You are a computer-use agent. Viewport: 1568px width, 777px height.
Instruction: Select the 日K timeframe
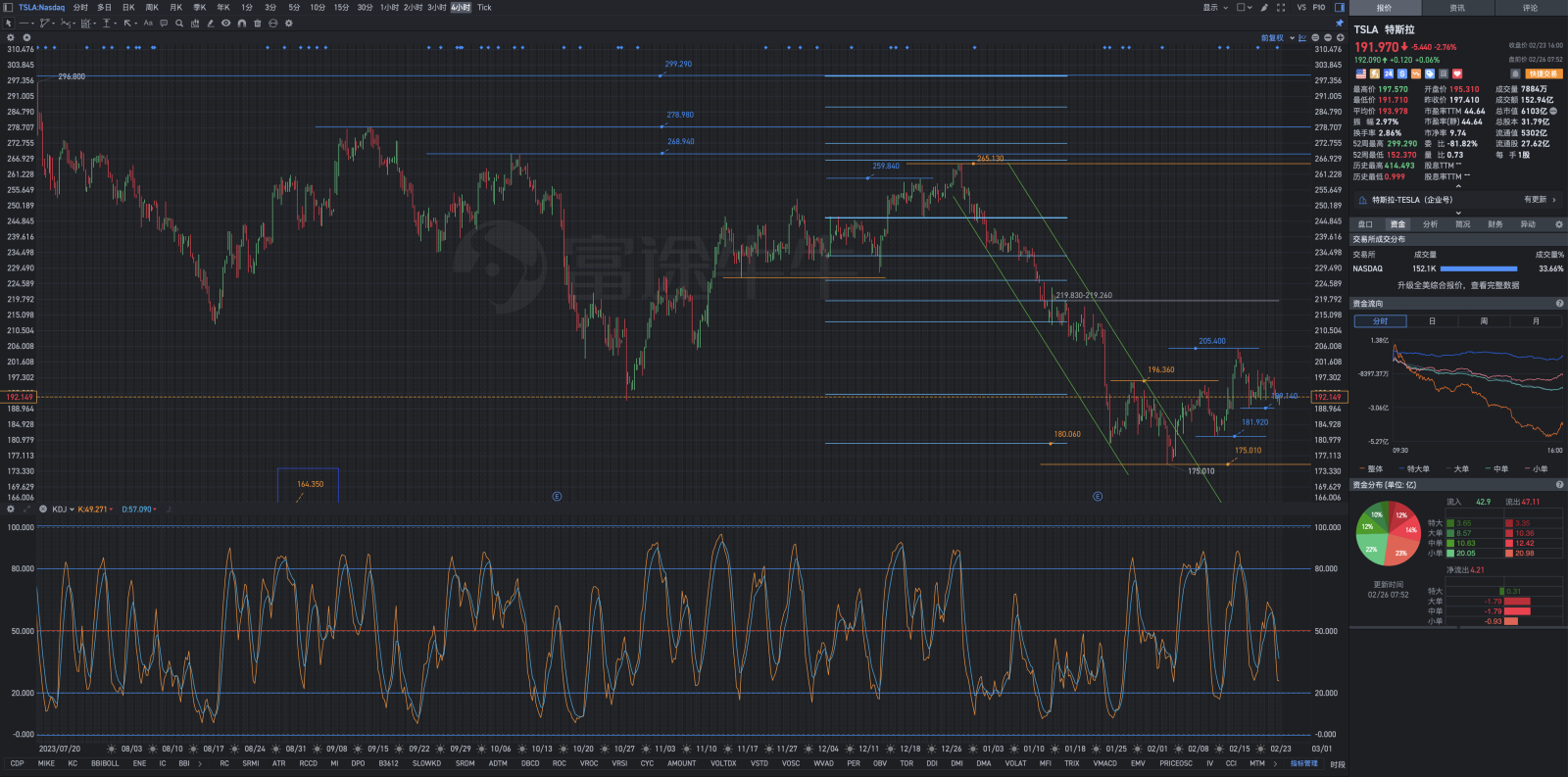coord(128,7)
